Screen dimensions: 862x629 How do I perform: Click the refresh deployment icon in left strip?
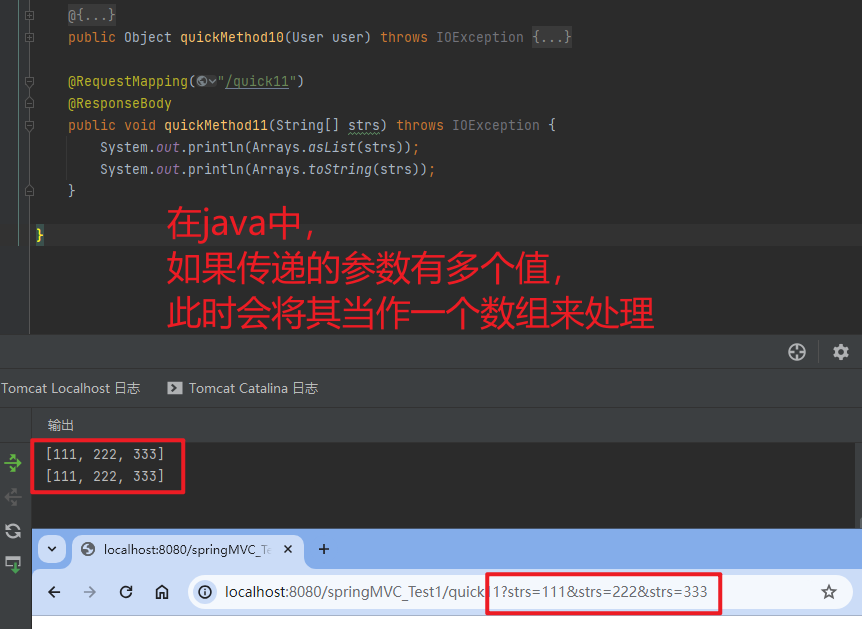point(13,531)
